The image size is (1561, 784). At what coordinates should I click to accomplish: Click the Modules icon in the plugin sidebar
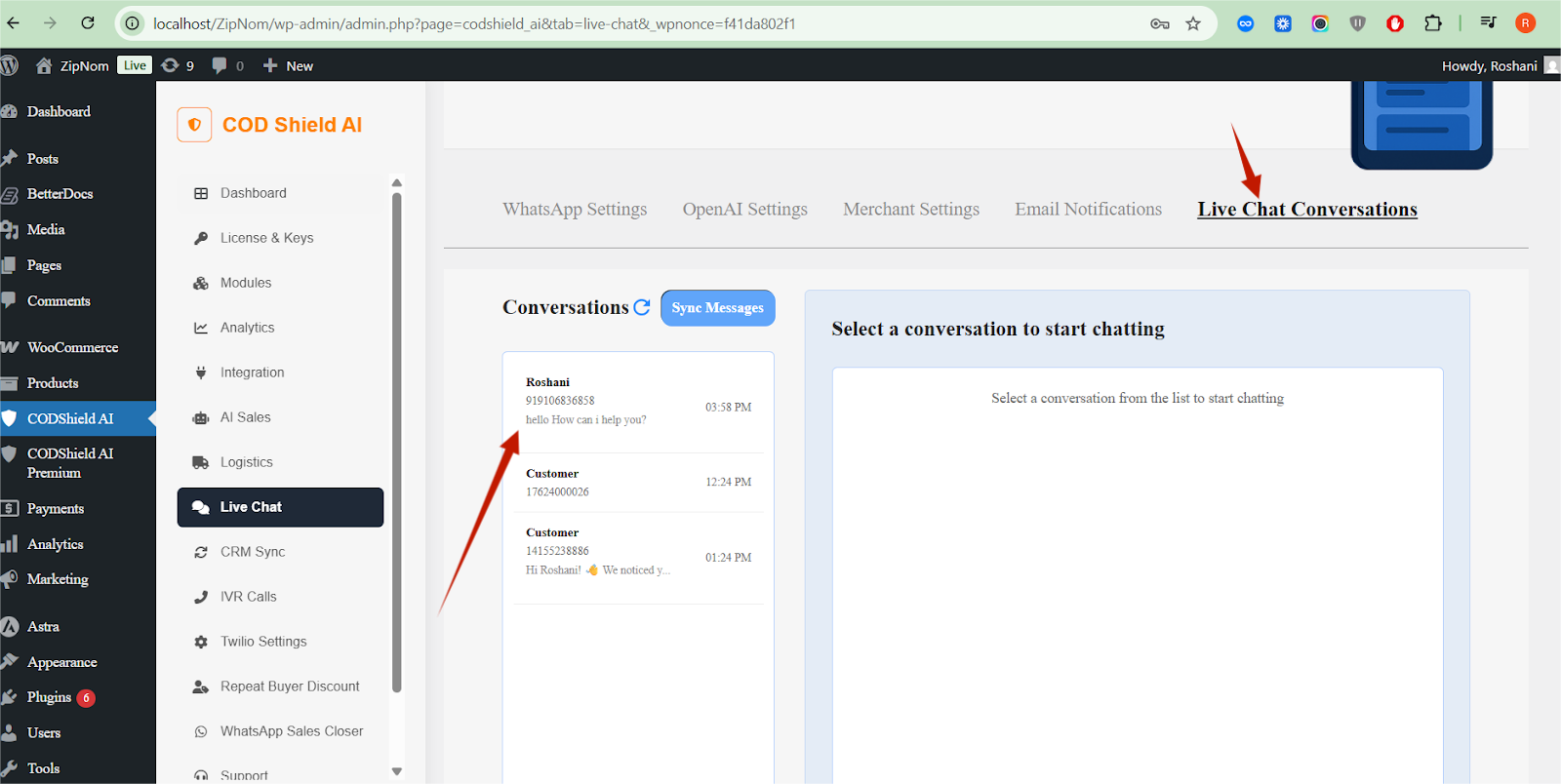click(x=201, y=283)
